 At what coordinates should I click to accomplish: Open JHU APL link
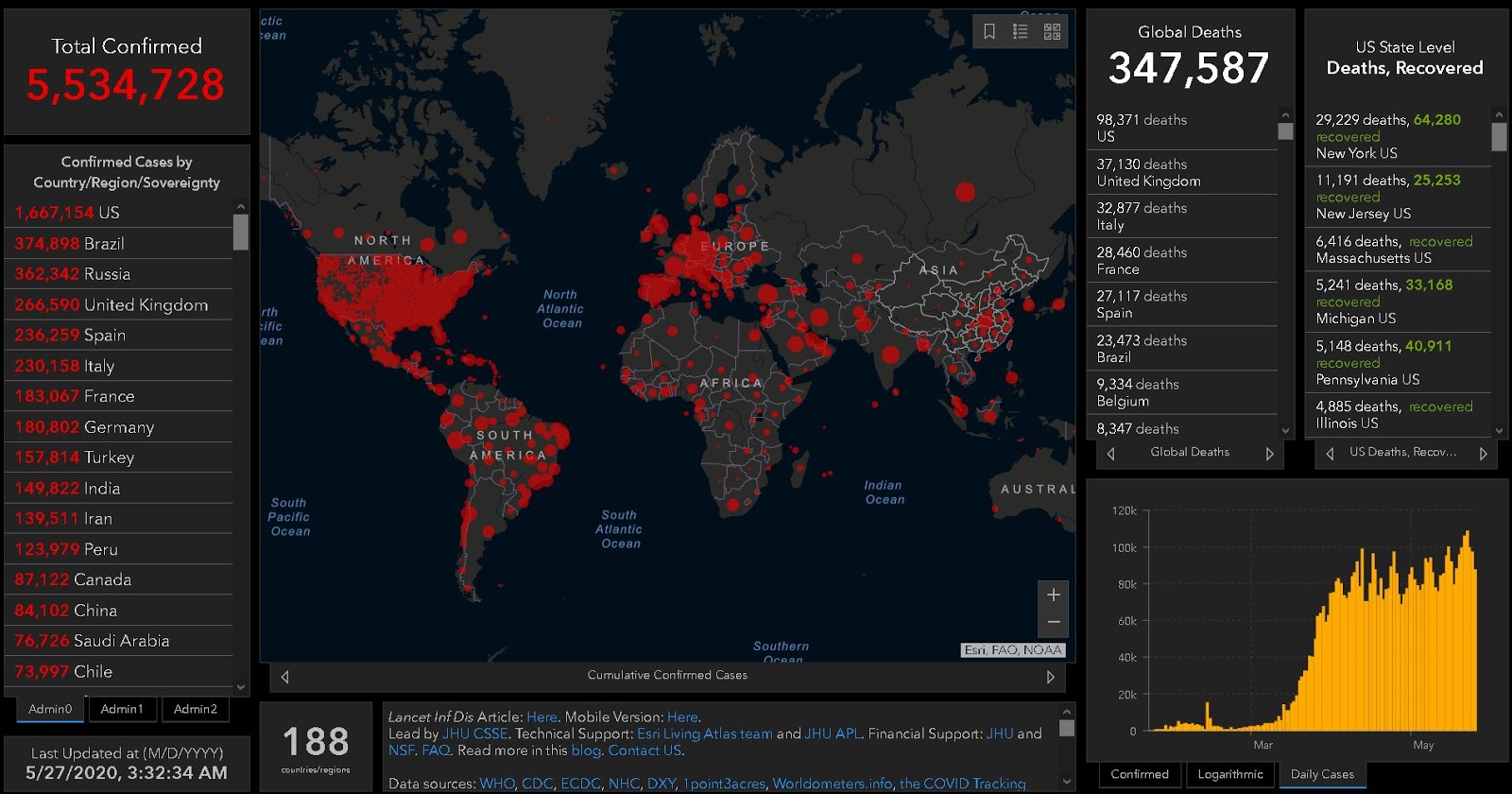point(833,734)
